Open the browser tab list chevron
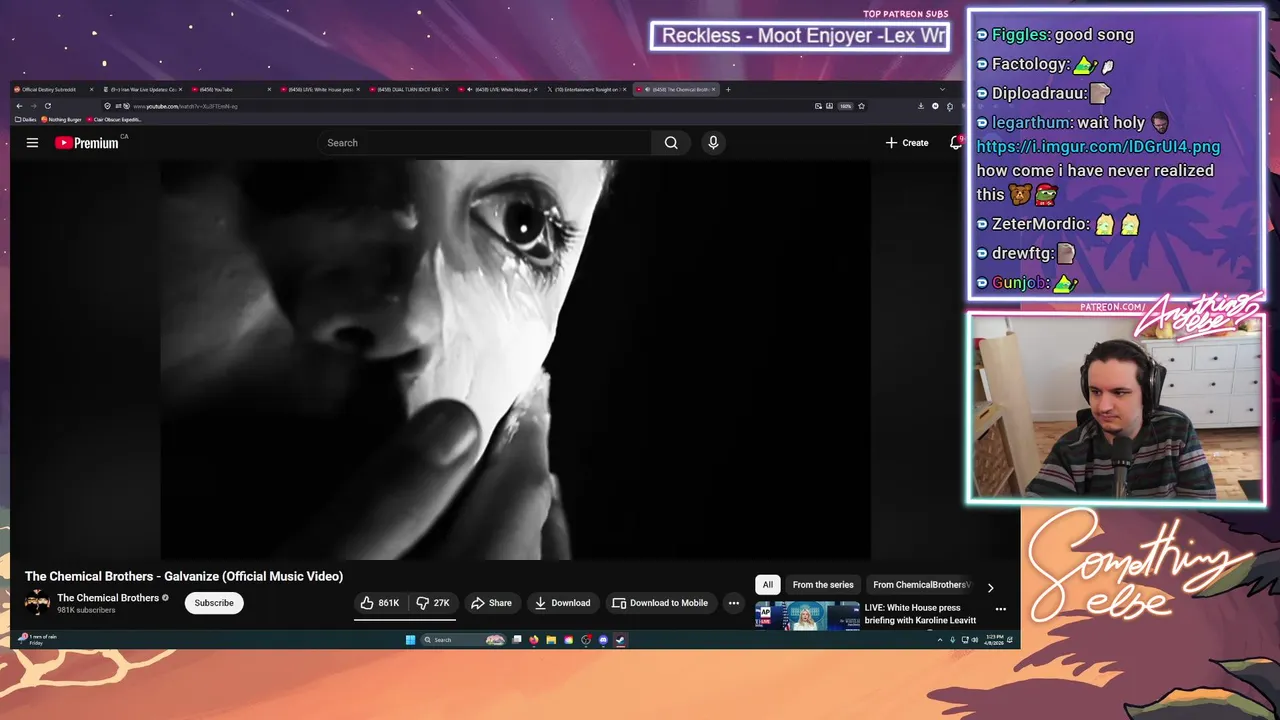Image resolution: width=1280 pixels, height=720 pixels. 941,89
